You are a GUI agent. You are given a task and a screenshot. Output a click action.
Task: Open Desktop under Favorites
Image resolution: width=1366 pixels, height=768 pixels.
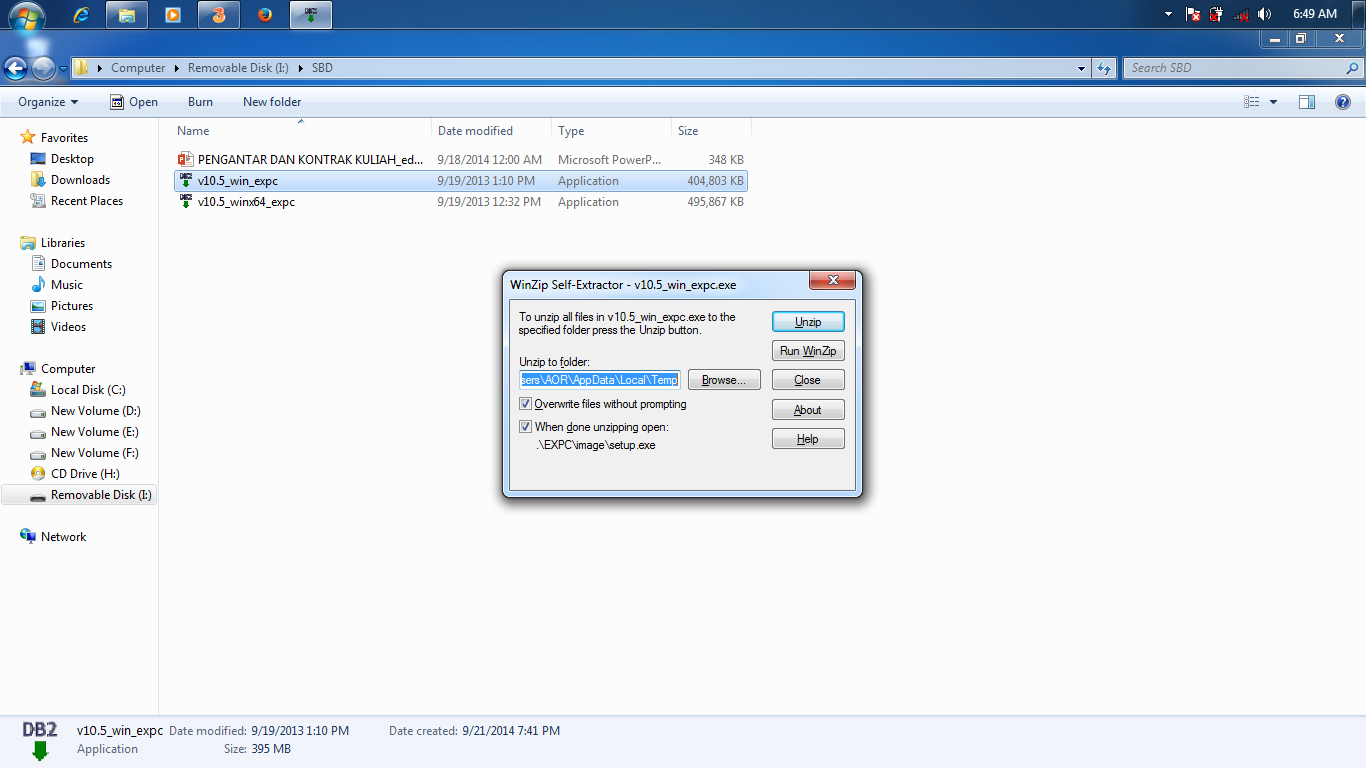72,159
